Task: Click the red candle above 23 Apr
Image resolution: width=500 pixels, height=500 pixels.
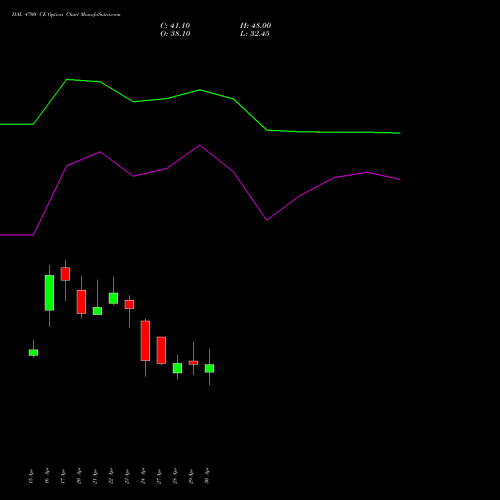Action: tap(129, 304)
